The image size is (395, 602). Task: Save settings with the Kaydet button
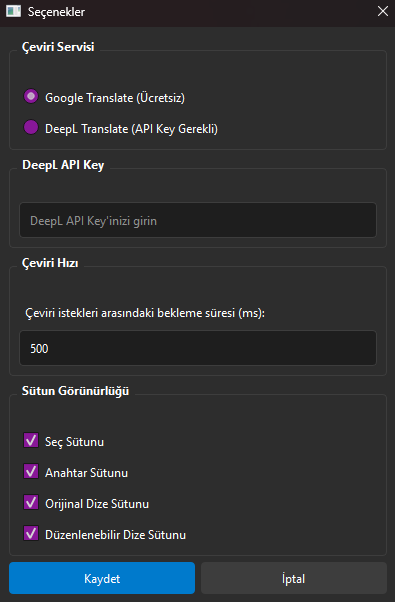tap(102, 578)
